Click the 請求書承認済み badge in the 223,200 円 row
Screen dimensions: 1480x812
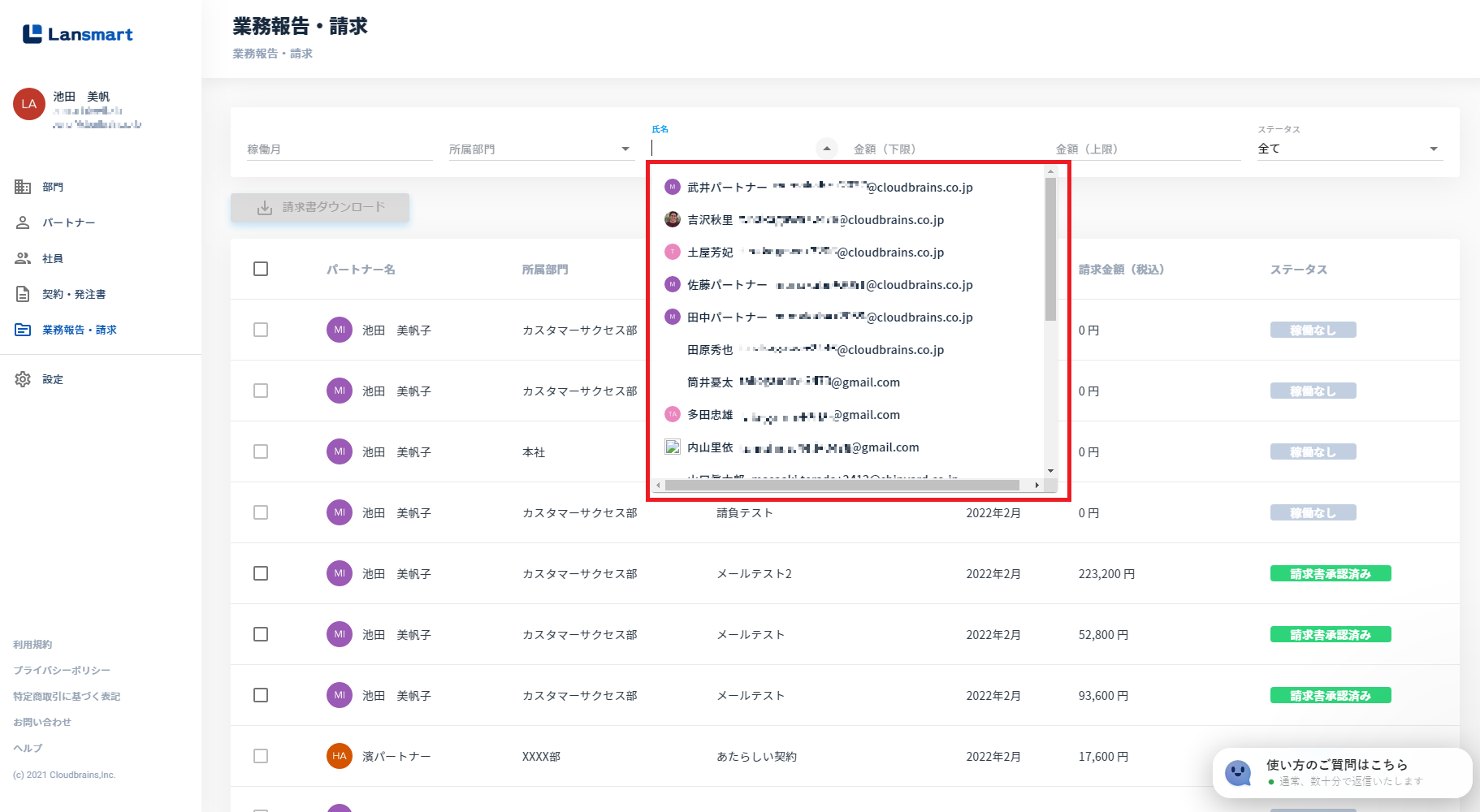point(1331,573)
